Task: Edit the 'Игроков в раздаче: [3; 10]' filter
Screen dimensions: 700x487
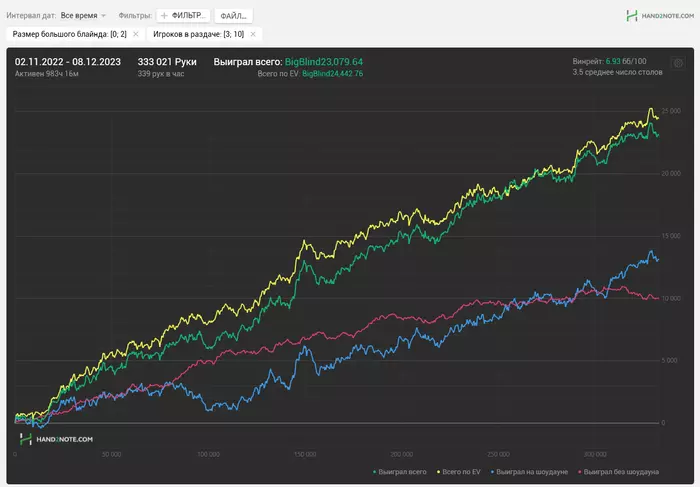Action: point(198,34)
